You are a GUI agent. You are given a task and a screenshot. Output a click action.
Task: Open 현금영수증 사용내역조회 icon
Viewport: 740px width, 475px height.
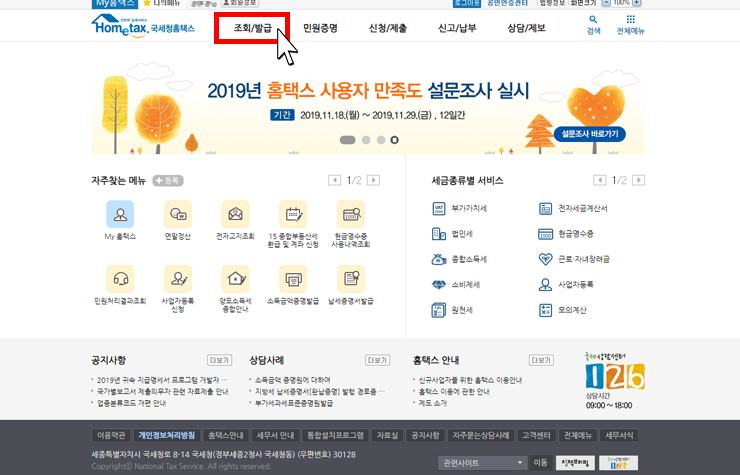(x=351, y=214)
